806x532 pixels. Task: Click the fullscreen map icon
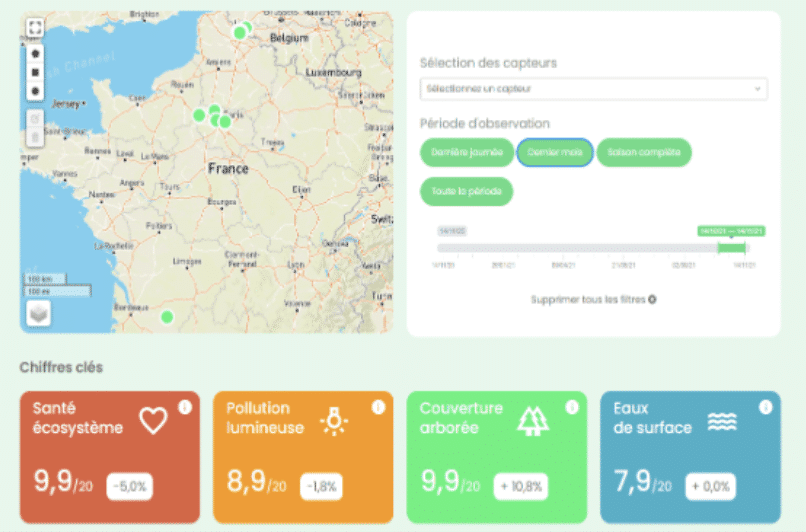[36, 27]
